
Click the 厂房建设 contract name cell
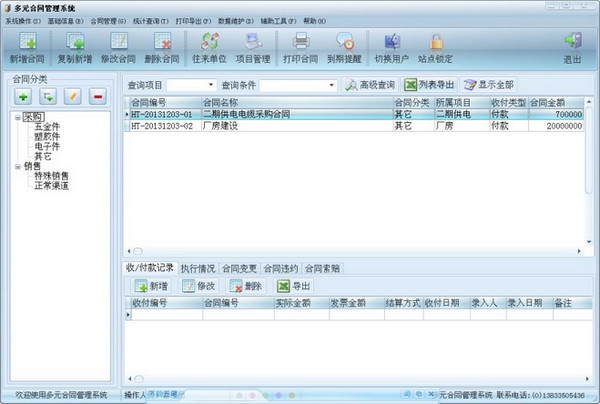tap(297, 126)
